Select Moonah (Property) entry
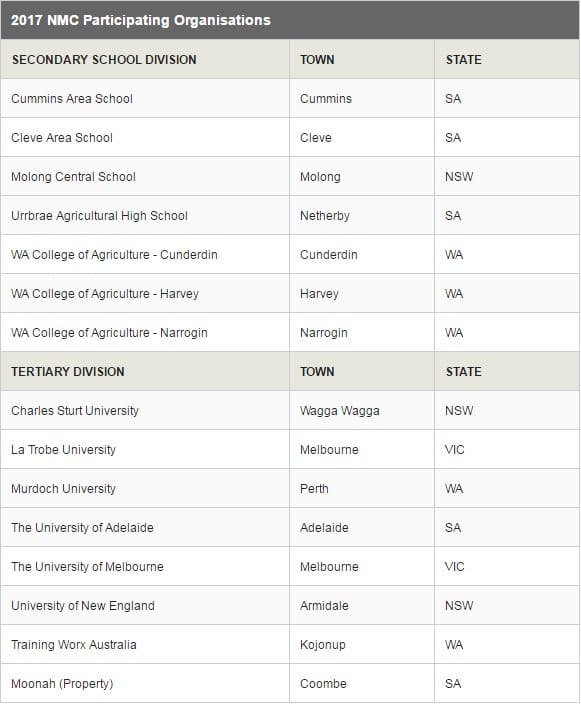This screenshot has height=704, width=581. (x=62, y=684)
